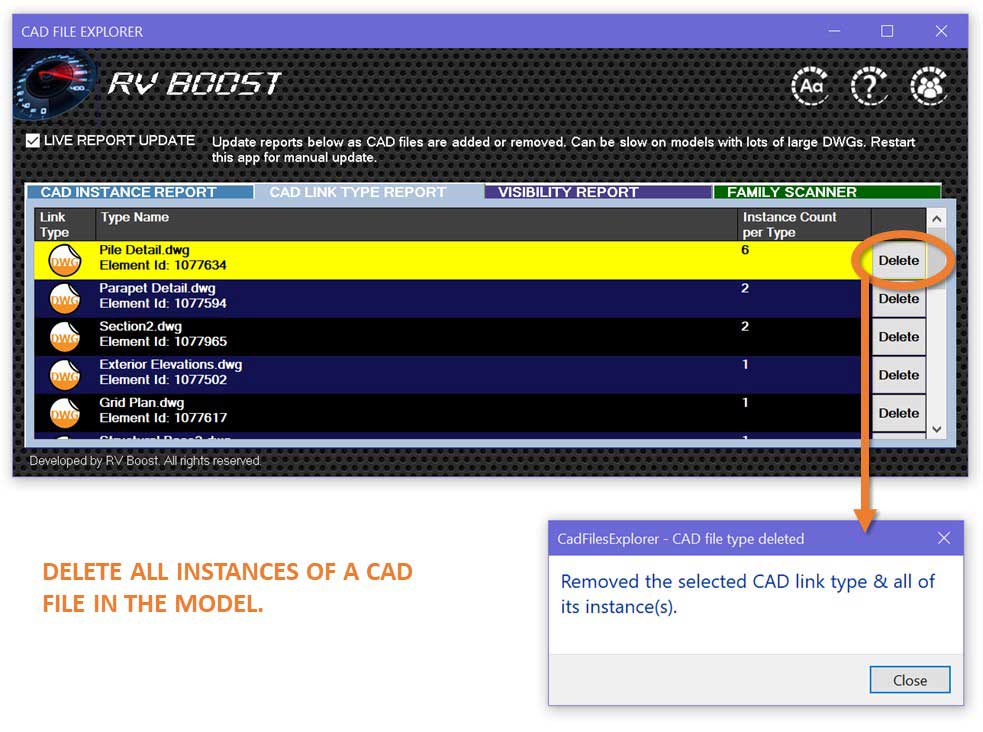Select the Exterior Elevations.dwg type name
Screen dimensions: 983x732
[171, 365]
